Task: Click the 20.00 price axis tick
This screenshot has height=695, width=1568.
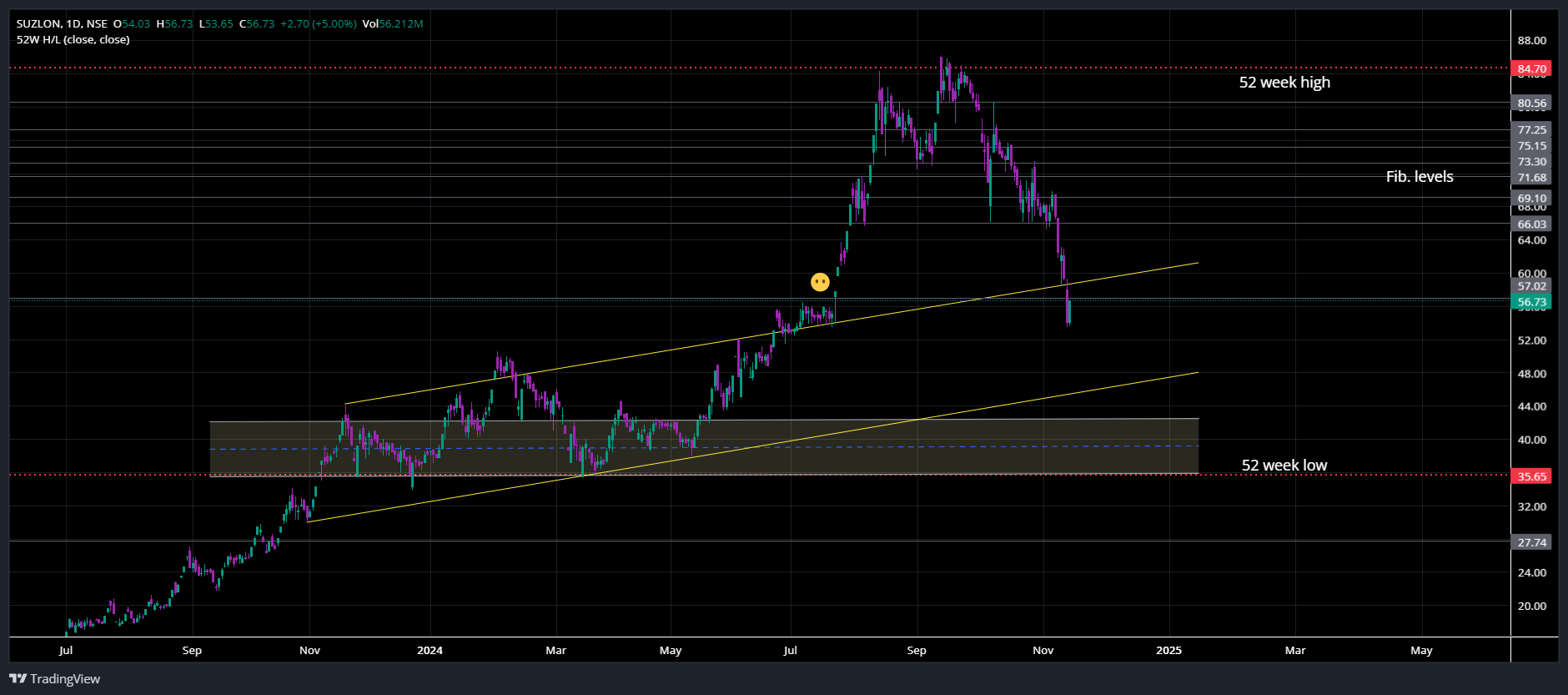Action: 1531,607
